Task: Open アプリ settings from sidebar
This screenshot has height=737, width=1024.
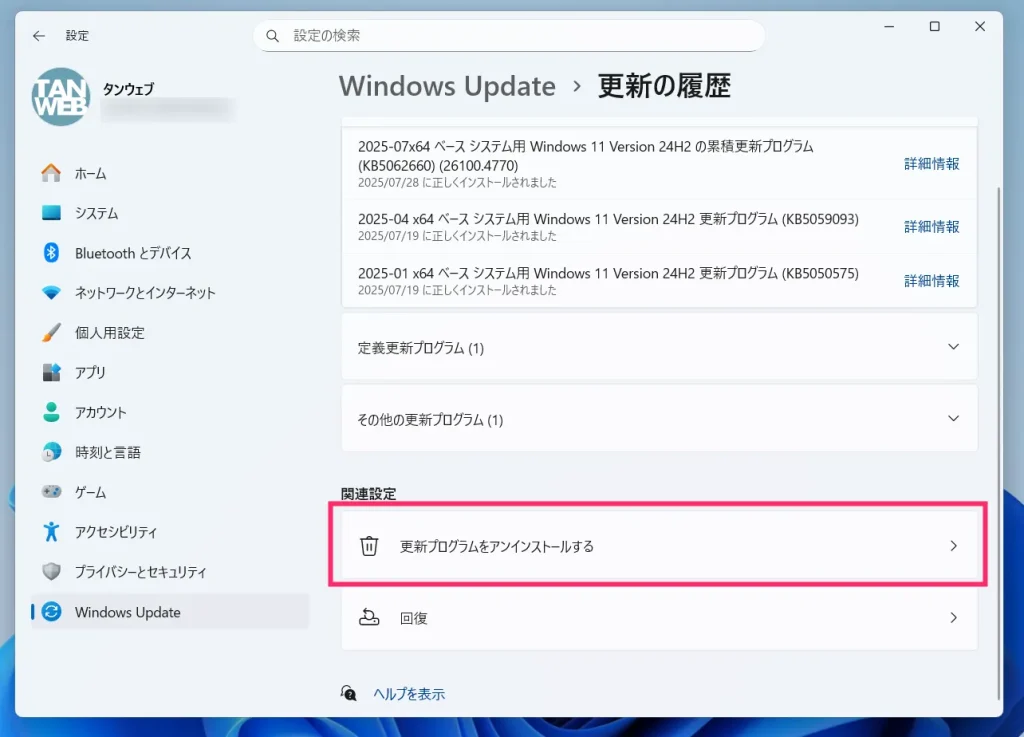Action: (170, 372)
